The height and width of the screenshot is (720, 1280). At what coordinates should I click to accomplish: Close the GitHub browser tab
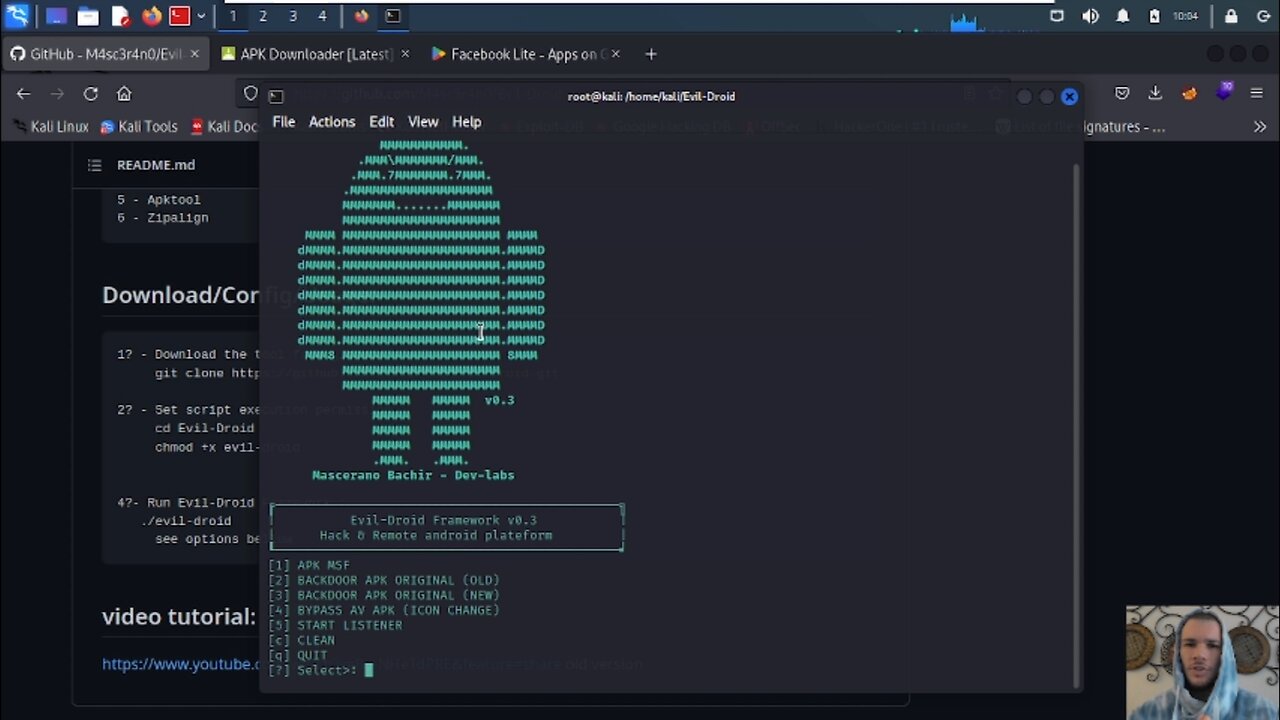194,54
